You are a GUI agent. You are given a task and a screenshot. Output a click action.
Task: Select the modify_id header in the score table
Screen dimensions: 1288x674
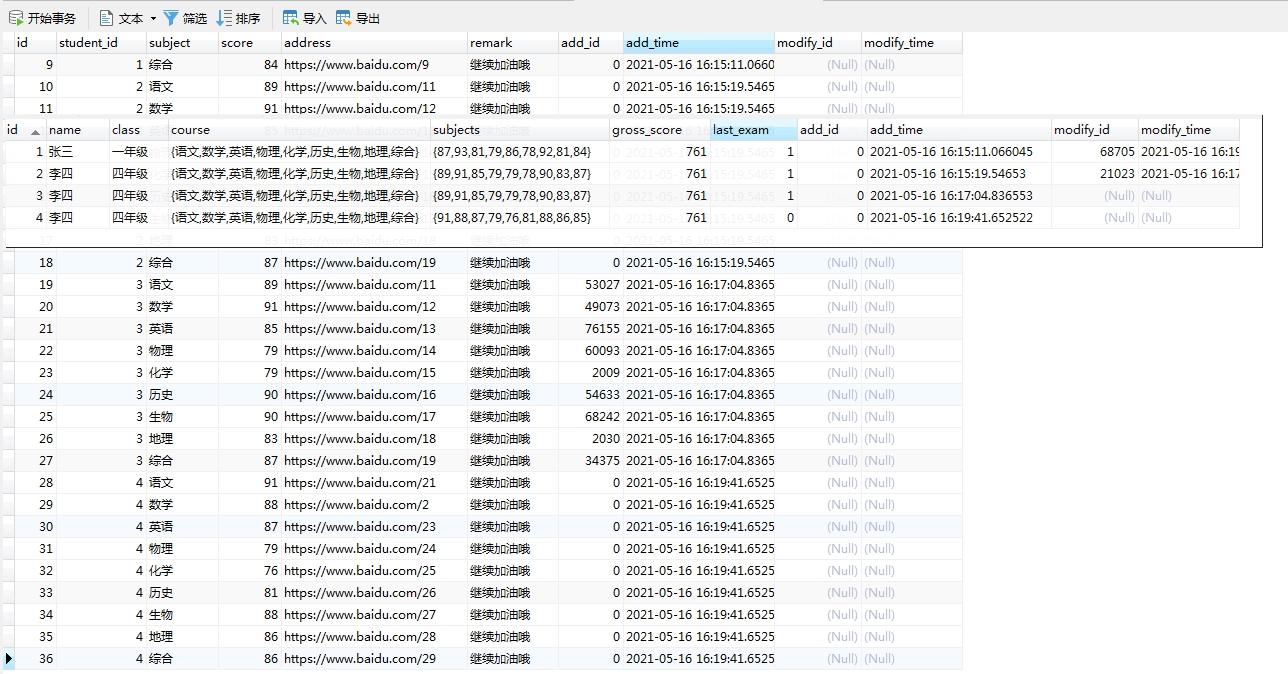pyautogui.click(x=818, y=43)
